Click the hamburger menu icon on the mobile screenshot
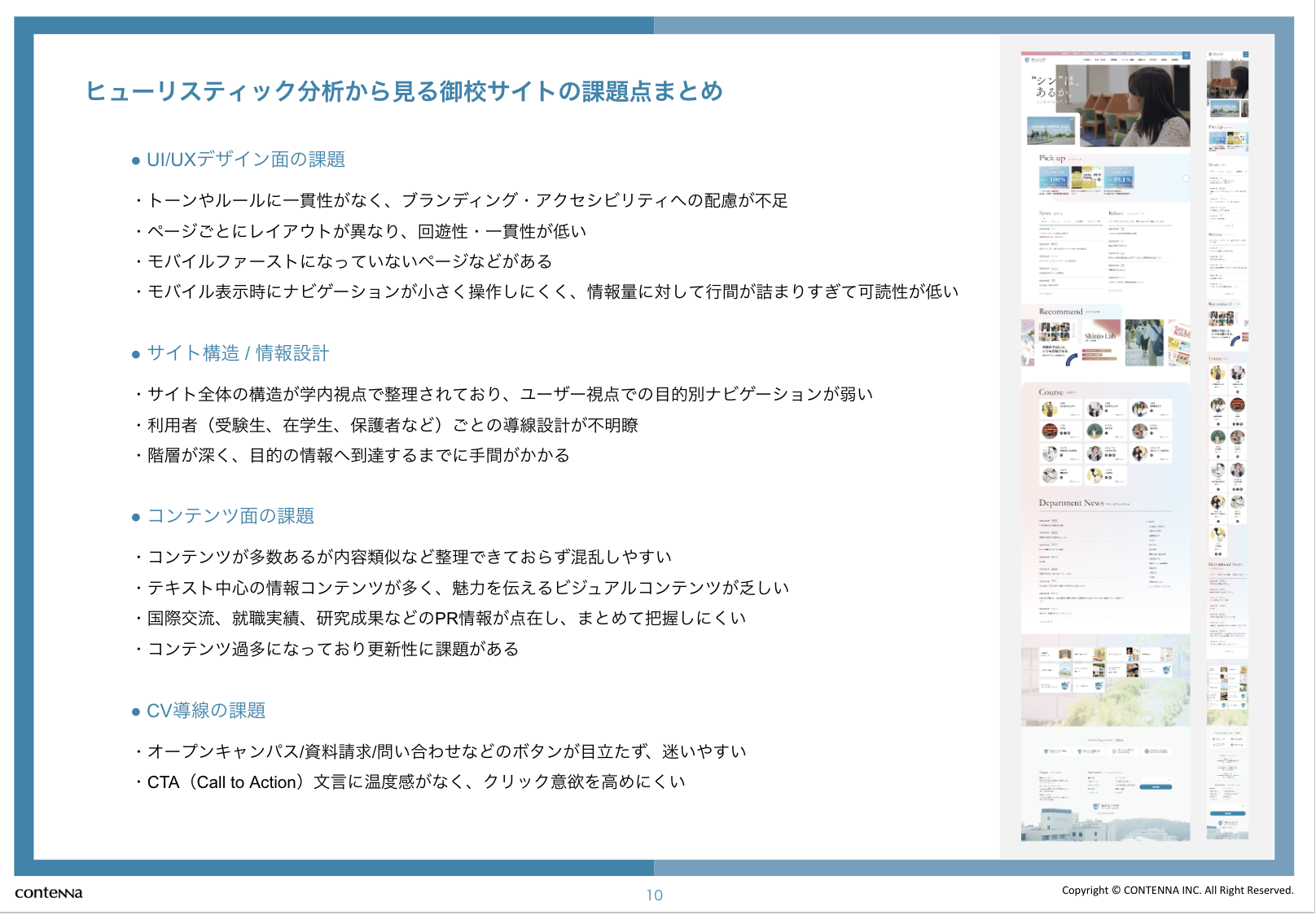 [x=1246, y=55]
